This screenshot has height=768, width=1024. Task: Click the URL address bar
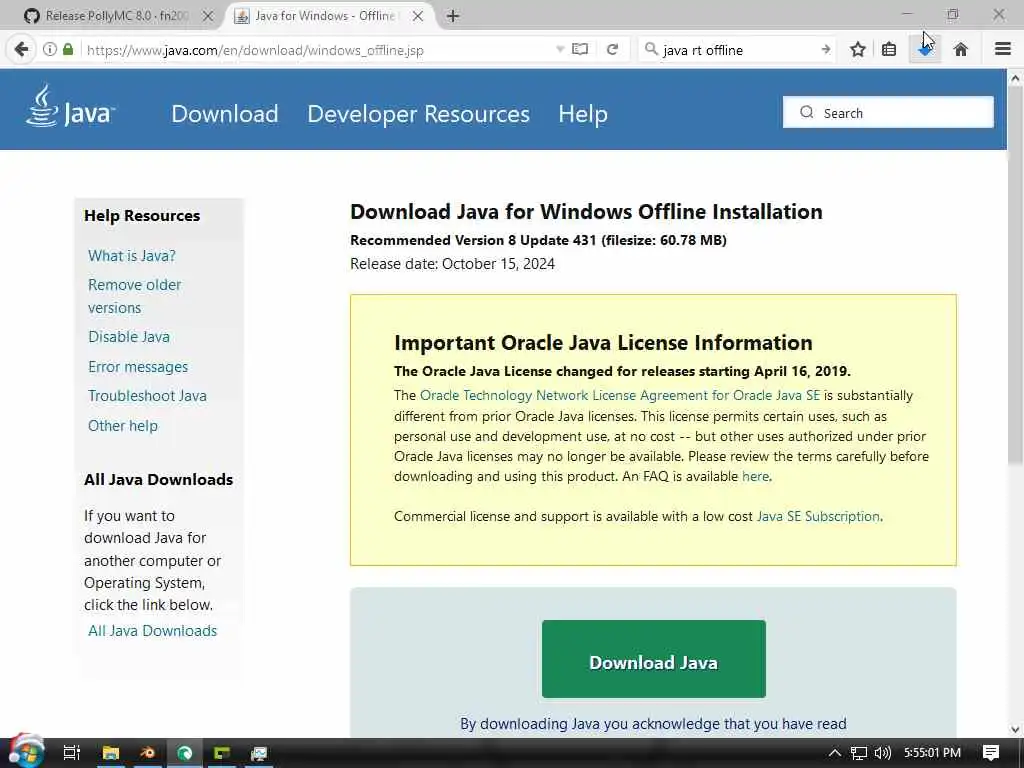click(320, 50)
